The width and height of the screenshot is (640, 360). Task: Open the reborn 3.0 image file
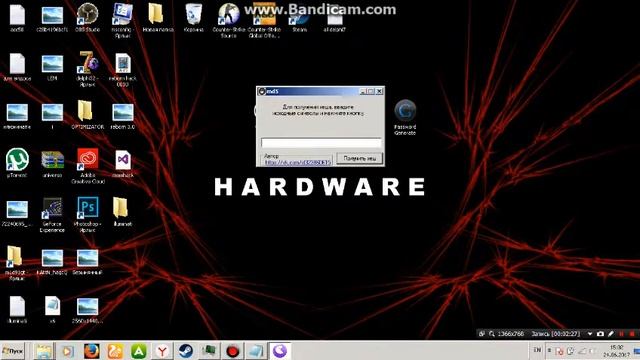(122, 116)
